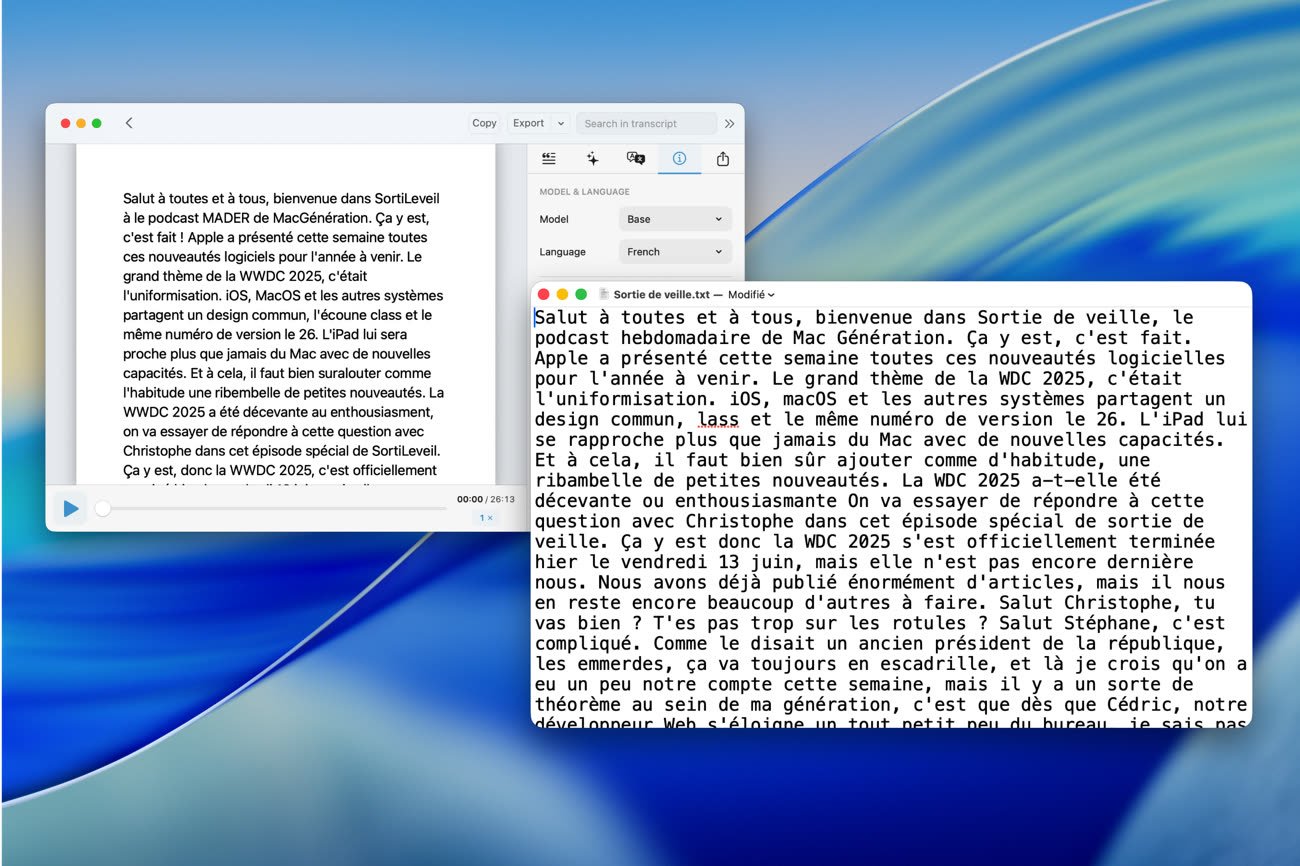Show toolbar overflow double-chevron
Screen dimensions: 1300x866
pyautogui.click(x=729, y=123)
